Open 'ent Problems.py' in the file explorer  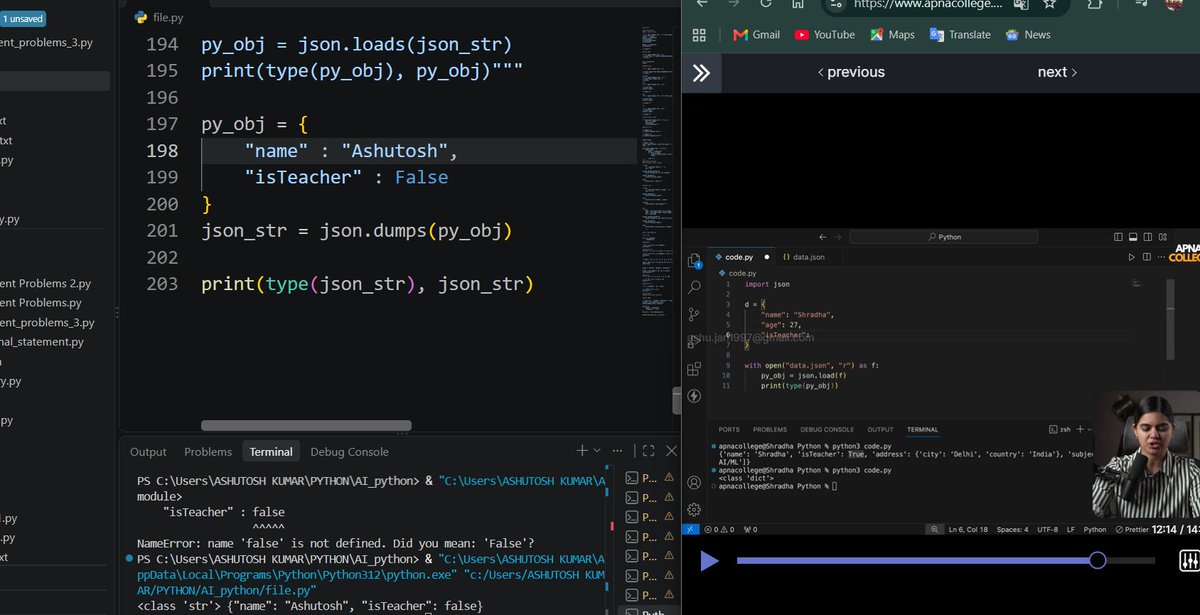pyautogui.click(x=41, y=303)
